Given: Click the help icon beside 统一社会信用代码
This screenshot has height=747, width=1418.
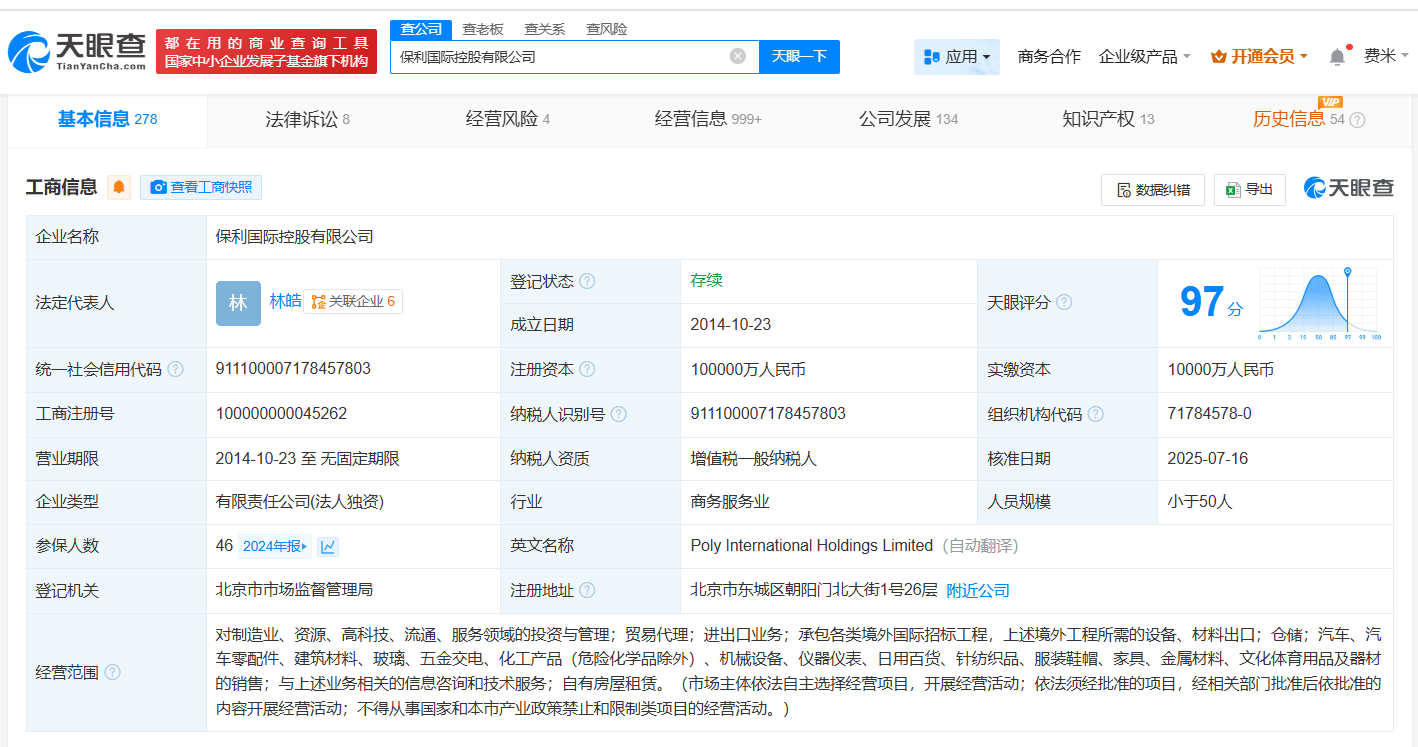Looking at the screenshot, I should (x=176, y=369).
